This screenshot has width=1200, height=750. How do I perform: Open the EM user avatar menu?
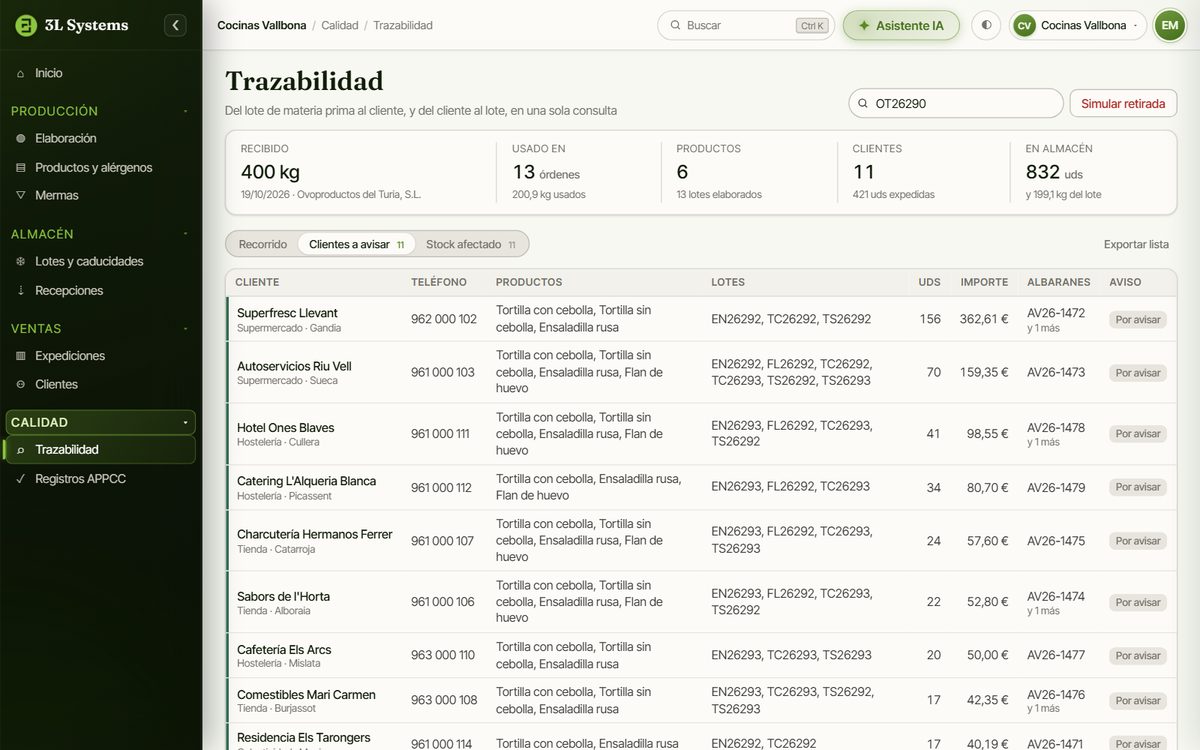1170,25
